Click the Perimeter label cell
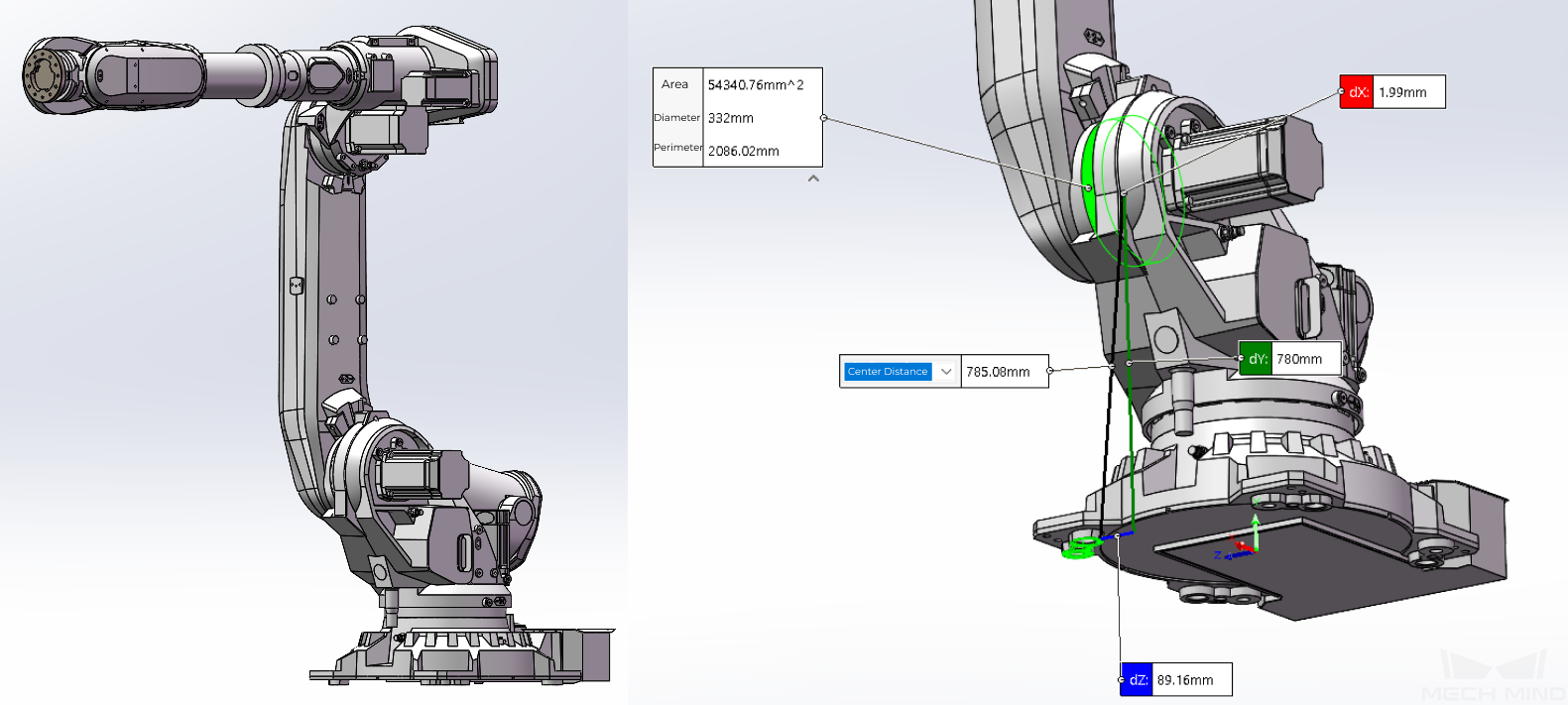The image size is (1568, 705). click(x=677, y=148)
